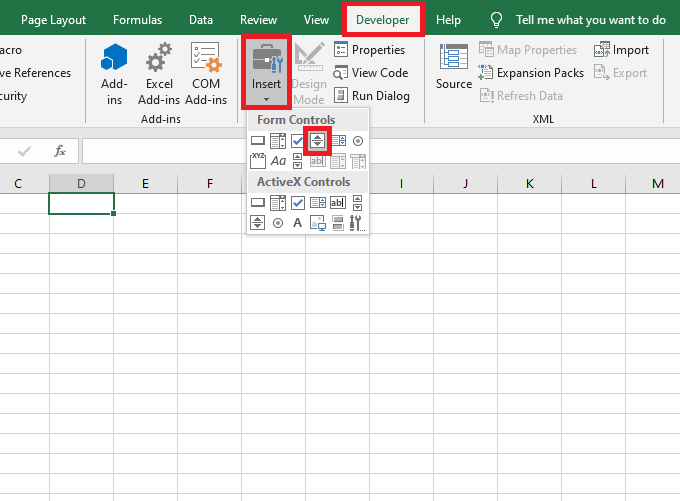Click Run Dialog
The height and width of the screenshot is (501, 680).
point(372,95)
